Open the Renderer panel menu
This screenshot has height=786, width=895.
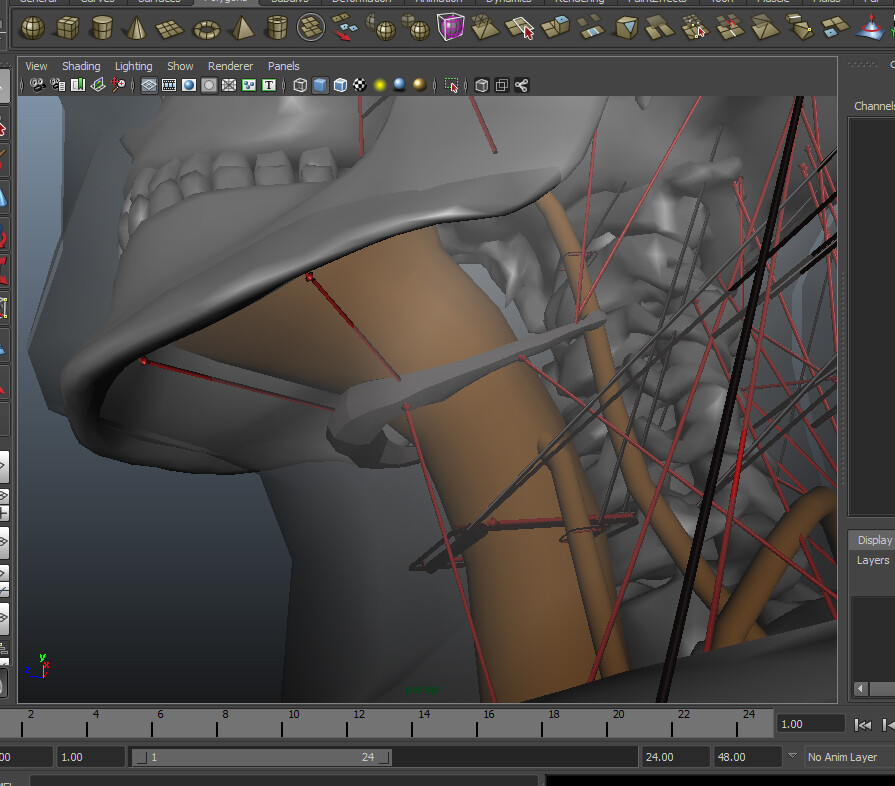tap(230, 66)
